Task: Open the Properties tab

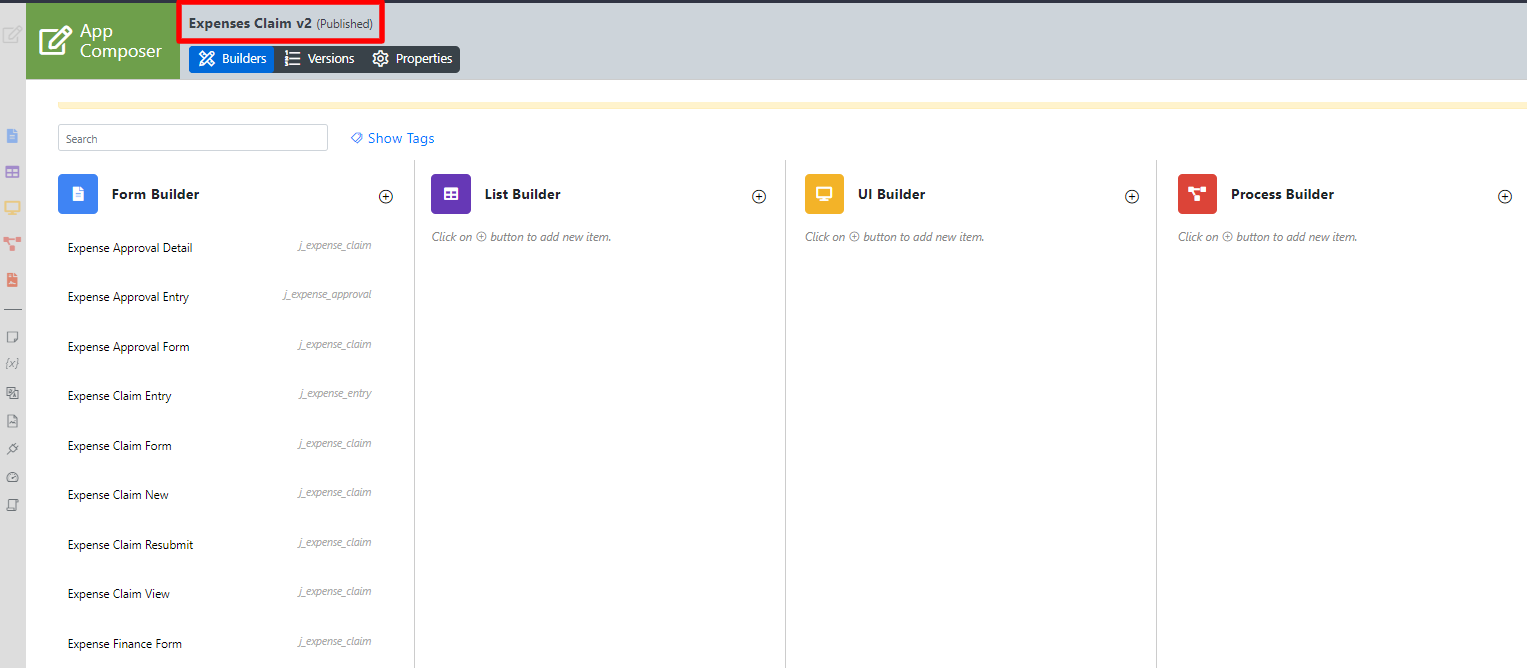Action: (x=413, y=59)
